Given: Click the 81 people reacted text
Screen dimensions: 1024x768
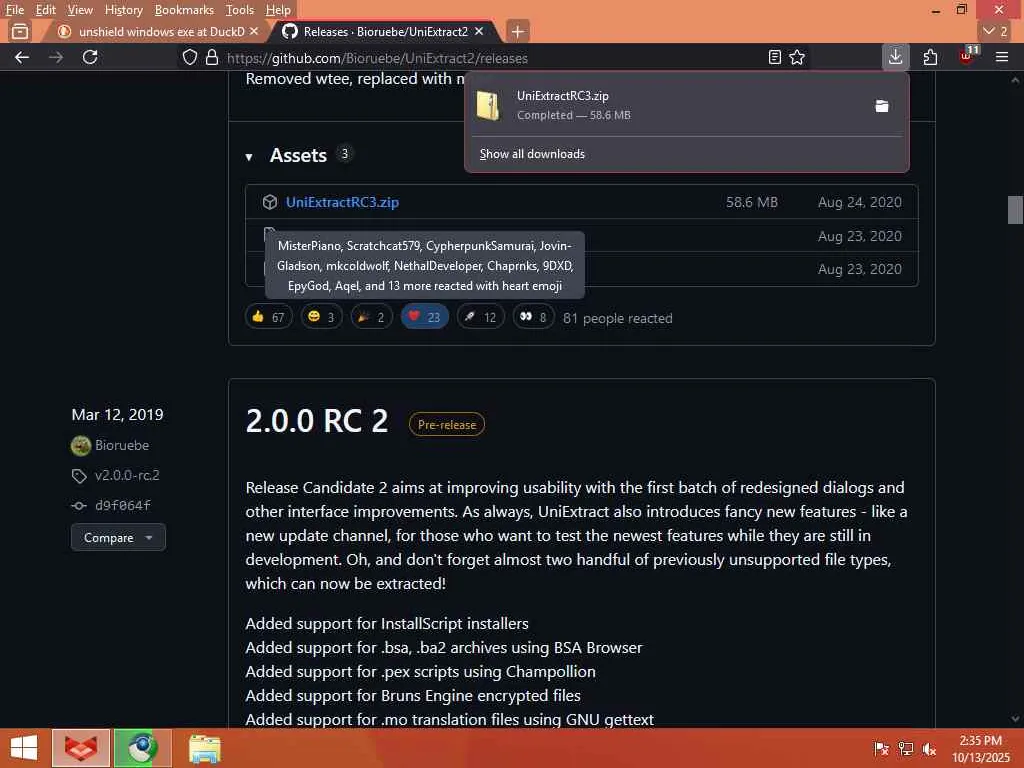Looking at the screenshot, I should point(618,318).
